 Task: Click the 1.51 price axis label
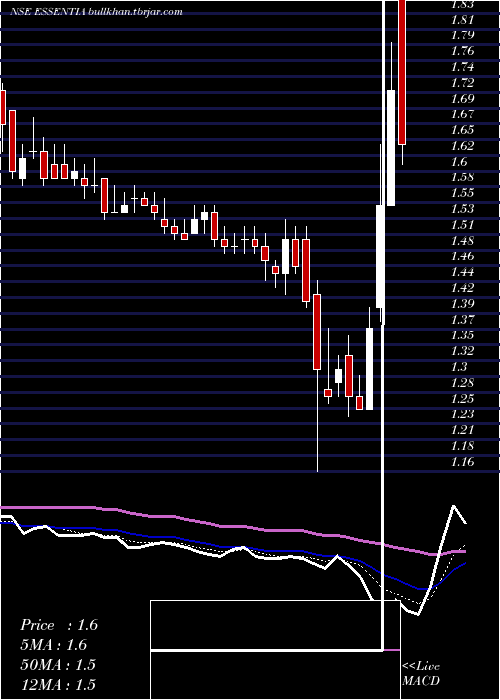click(462, 225)
